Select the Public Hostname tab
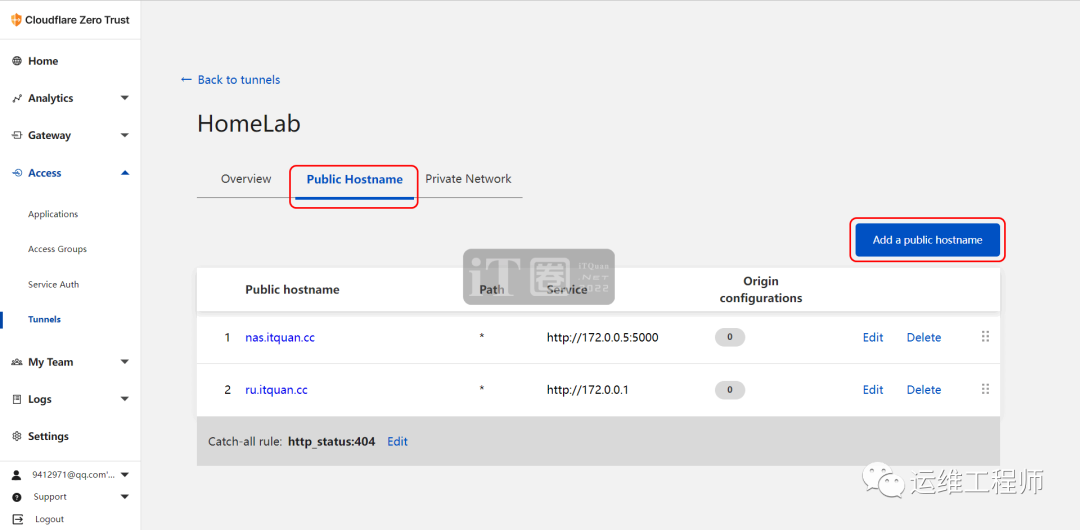Viewport: 1080px width, 530px height. [x=354, y=179]
